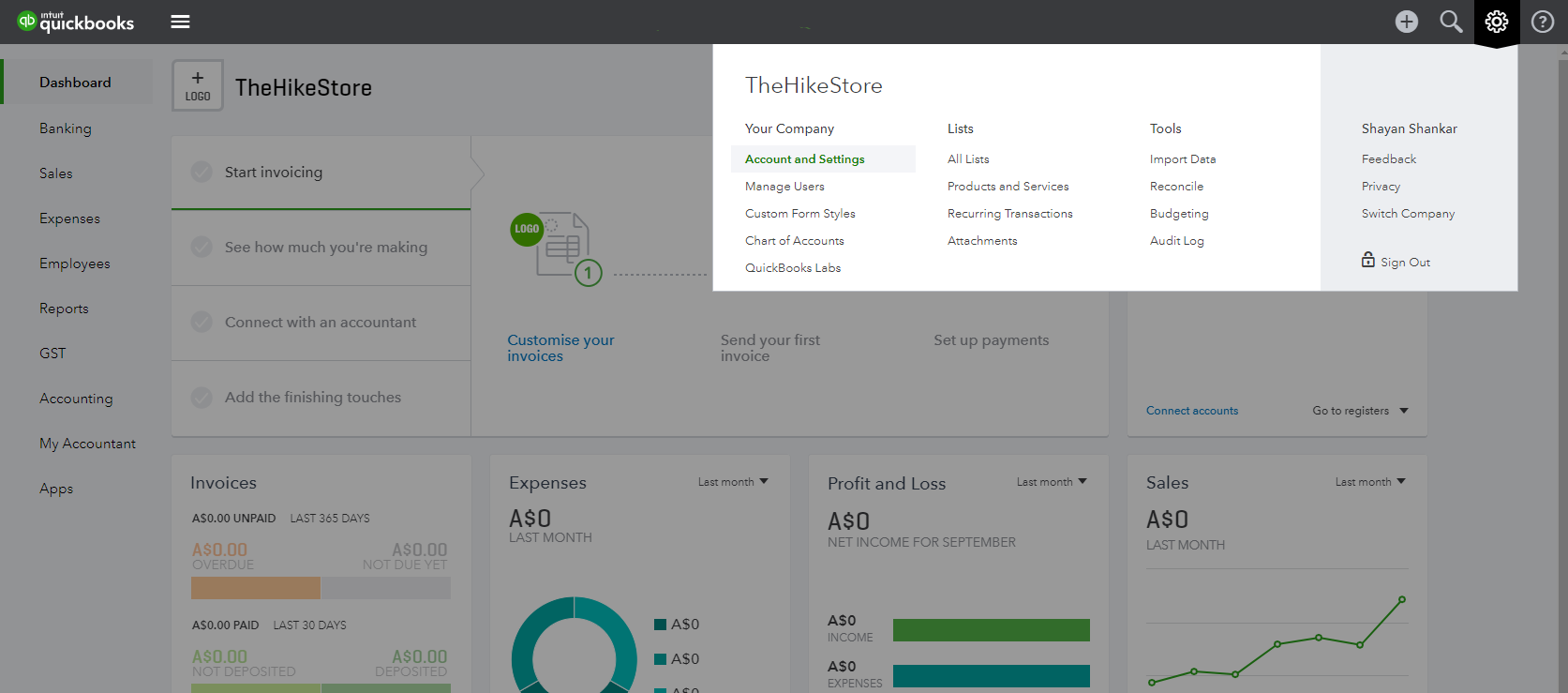Select Banking in the left sidebar
The image size is (1568, 693).
click(66, 128)
